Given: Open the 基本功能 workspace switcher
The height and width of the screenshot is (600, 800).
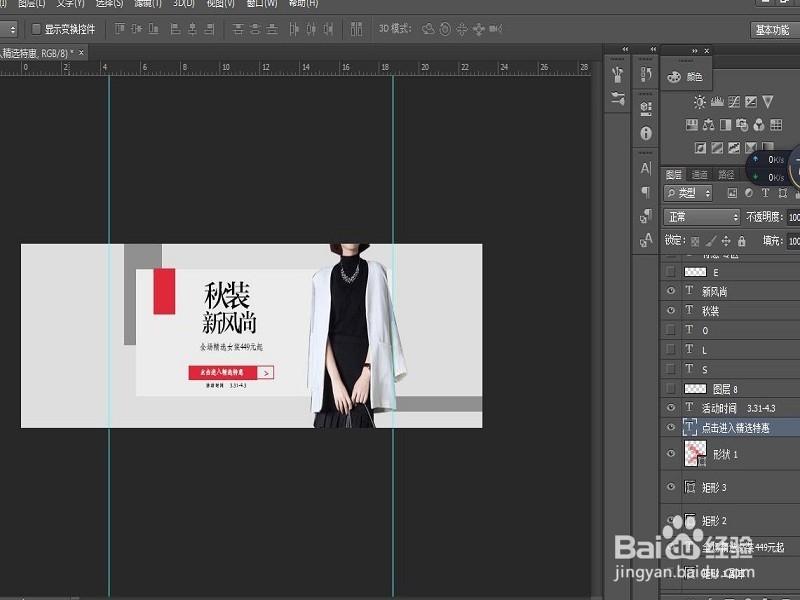Looking at the screenshot, I should [770, 30].
